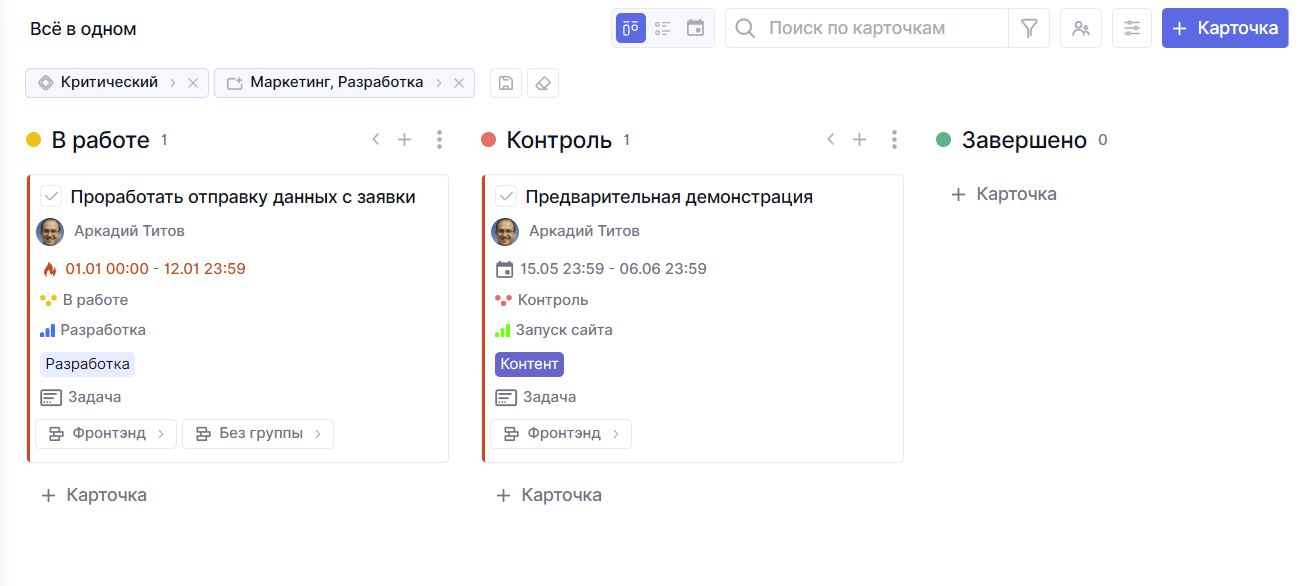This screenshot has width=1311, height=586.
Task: Open the calendar view
Action: point(696,28)
